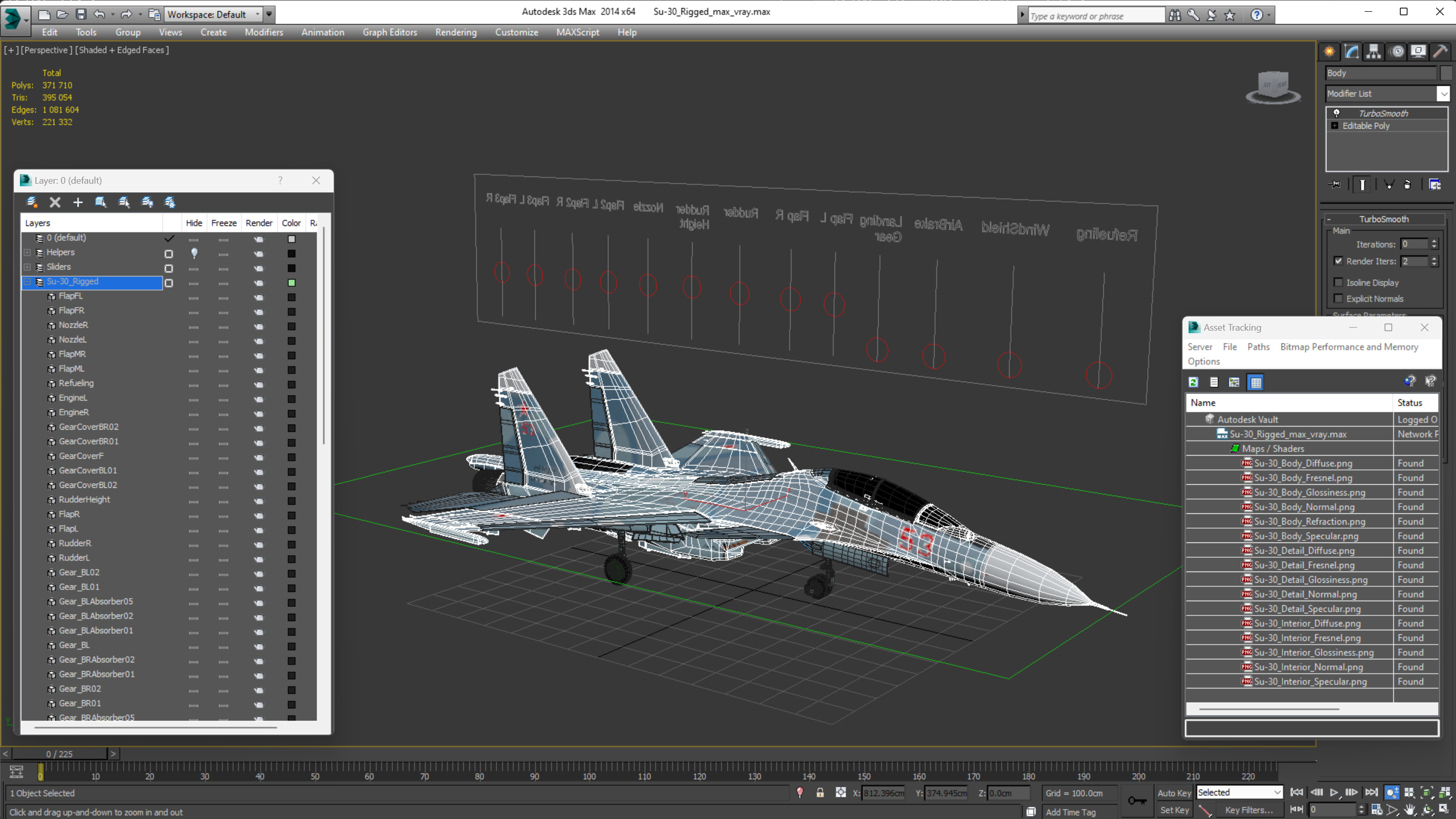Image resolution: width=1456 pixels, height=819 pixels.
Task: Toggle Hide for the Helpers layer
Action: (194, 253)
